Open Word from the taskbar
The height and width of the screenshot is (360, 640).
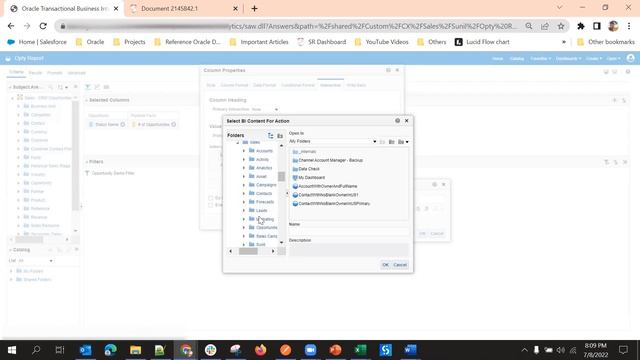[410, 350]
